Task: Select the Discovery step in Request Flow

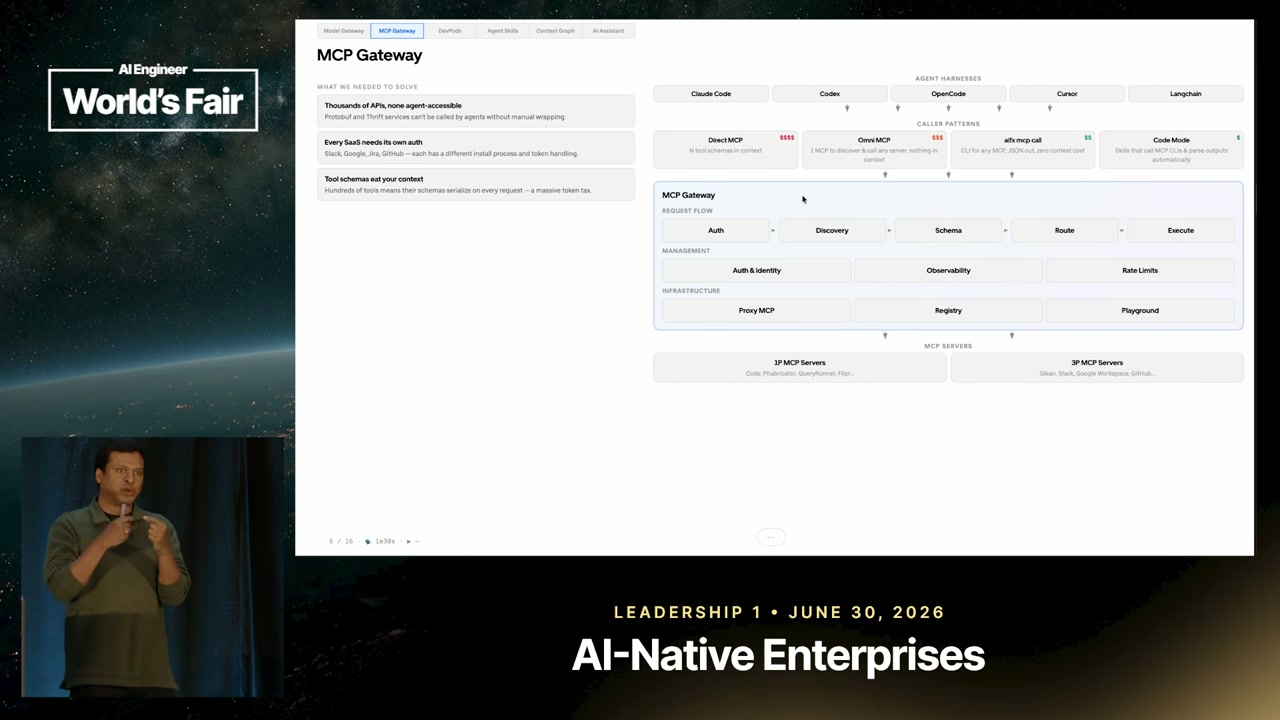Action: [x=832, y=231]
